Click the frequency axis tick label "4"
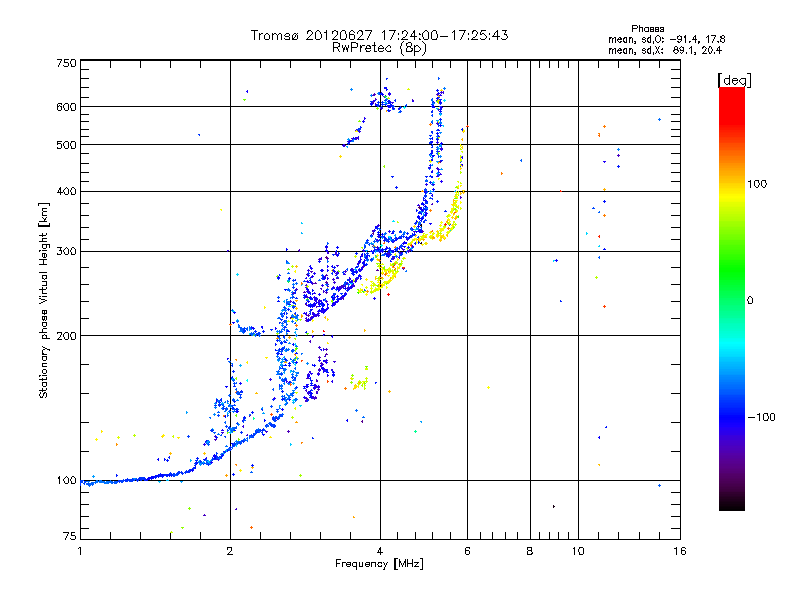The image size is (800, 600). (380, 551)
